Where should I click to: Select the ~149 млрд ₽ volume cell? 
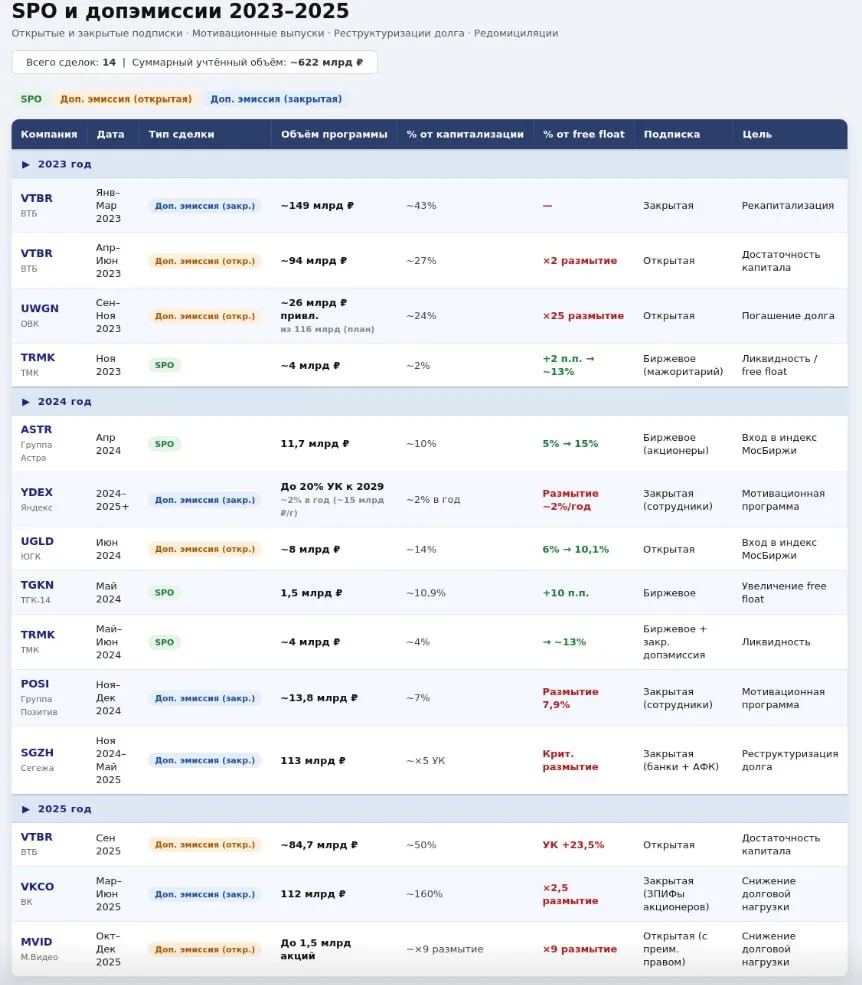(317, 205)
